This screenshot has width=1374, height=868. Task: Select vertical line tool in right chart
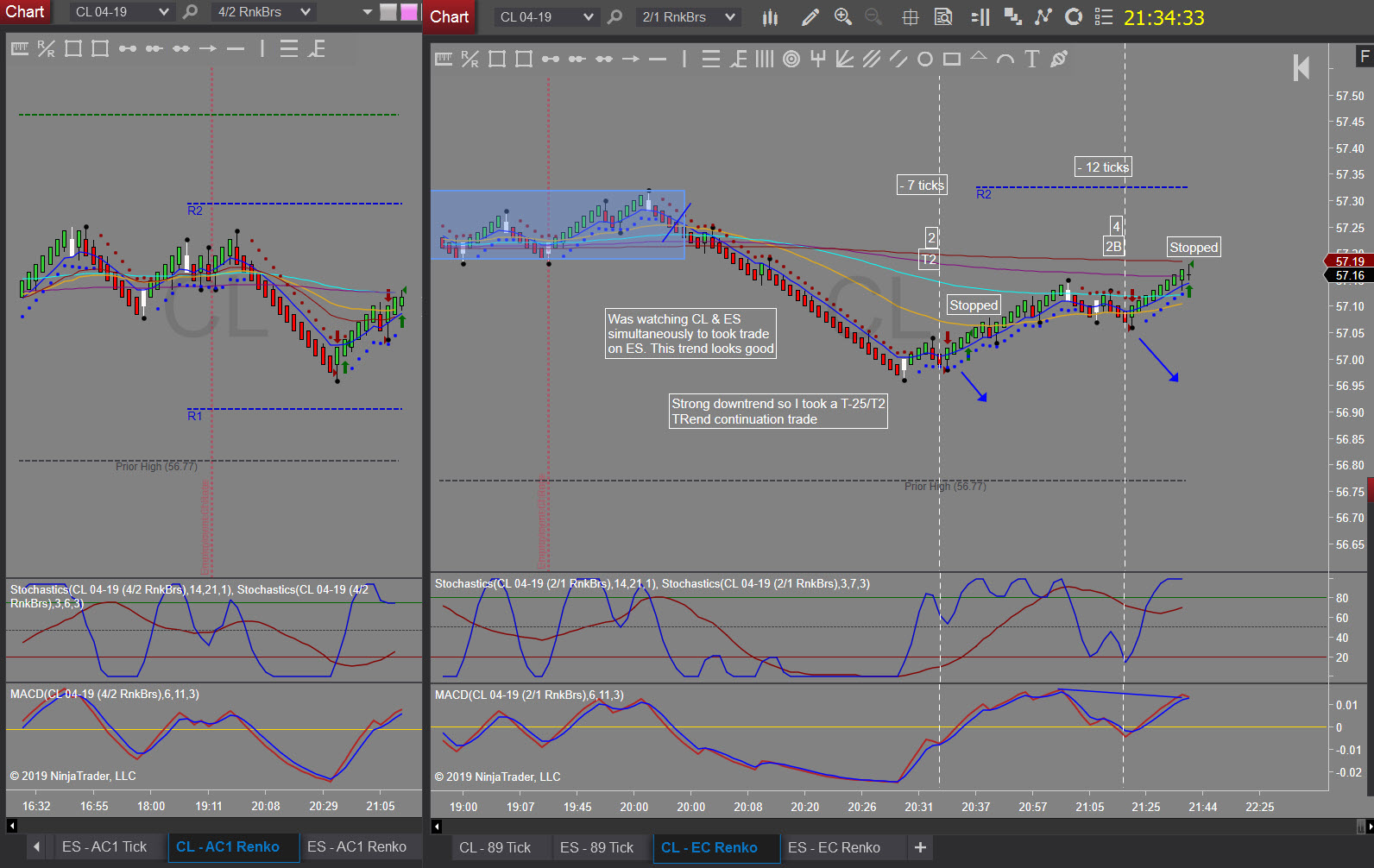point(684,59)
